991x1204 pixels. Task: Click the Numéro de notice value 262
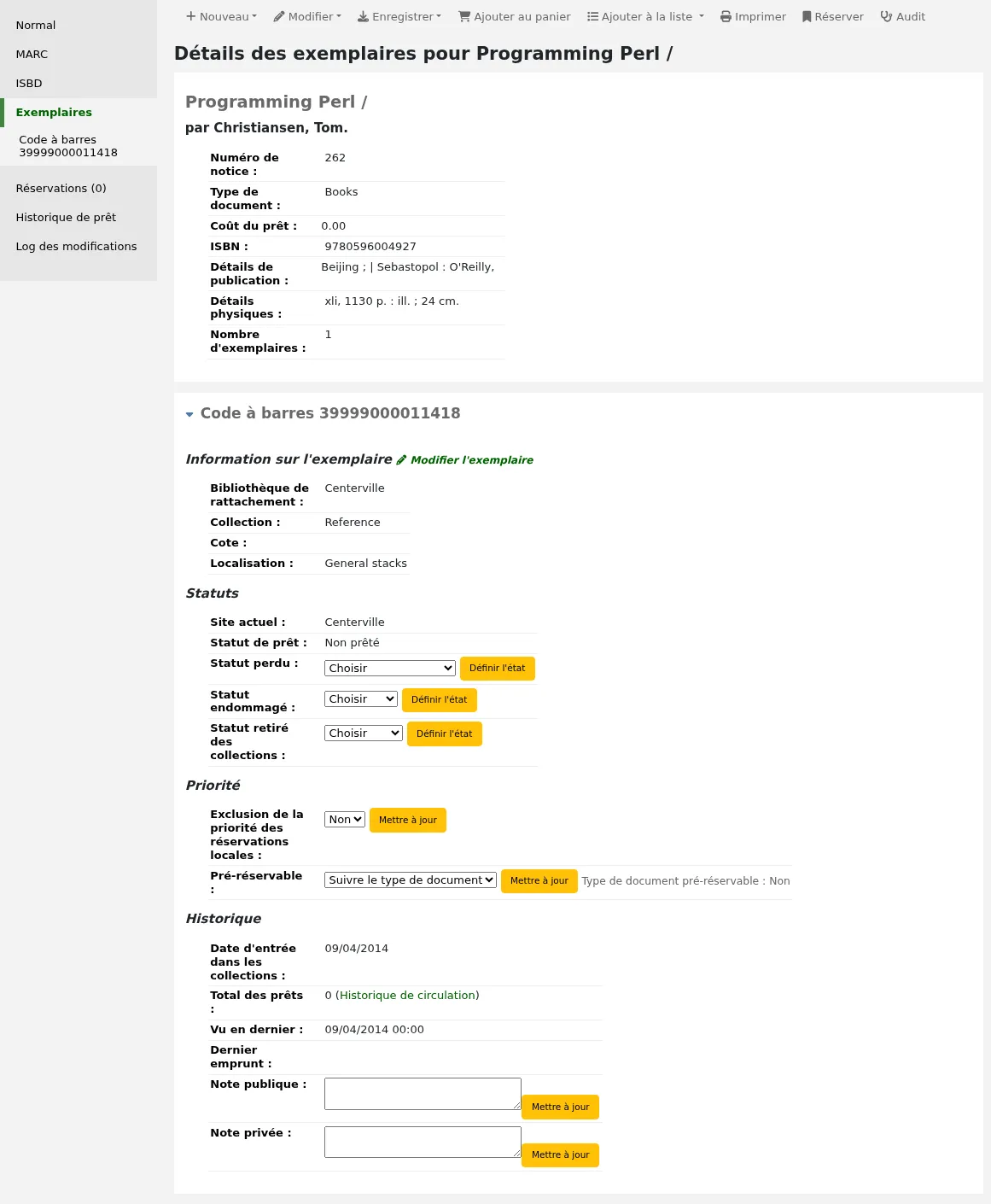[335, 158]
